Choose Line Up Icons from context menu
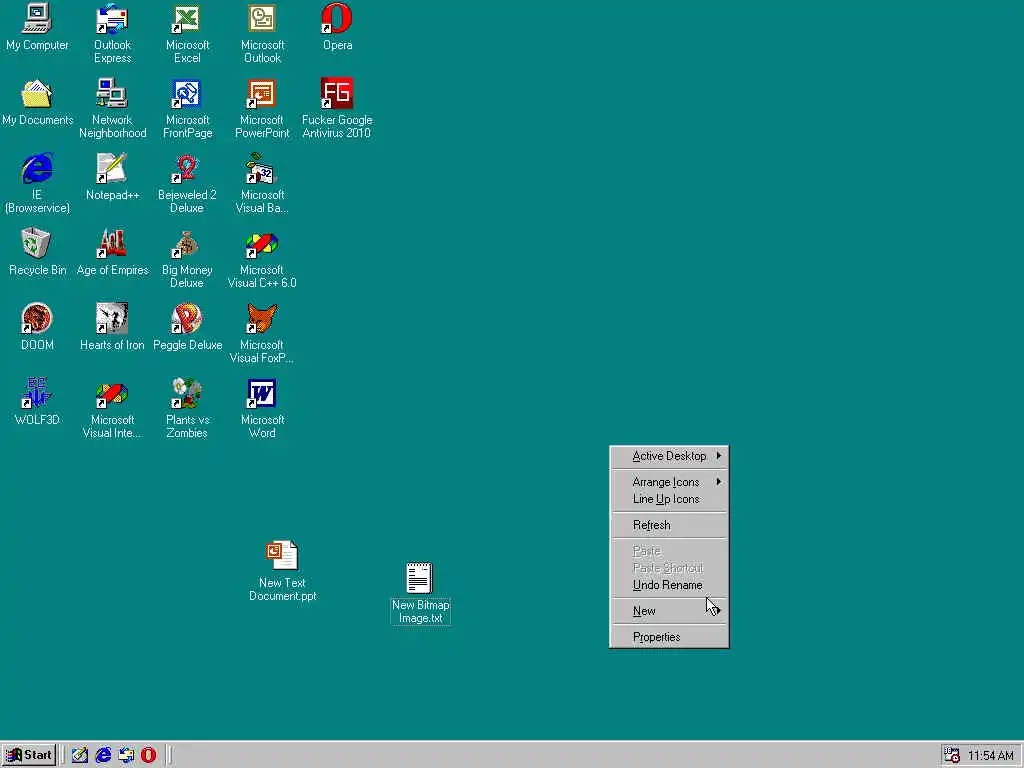1024x768 pixels. [x=669, y=499]
